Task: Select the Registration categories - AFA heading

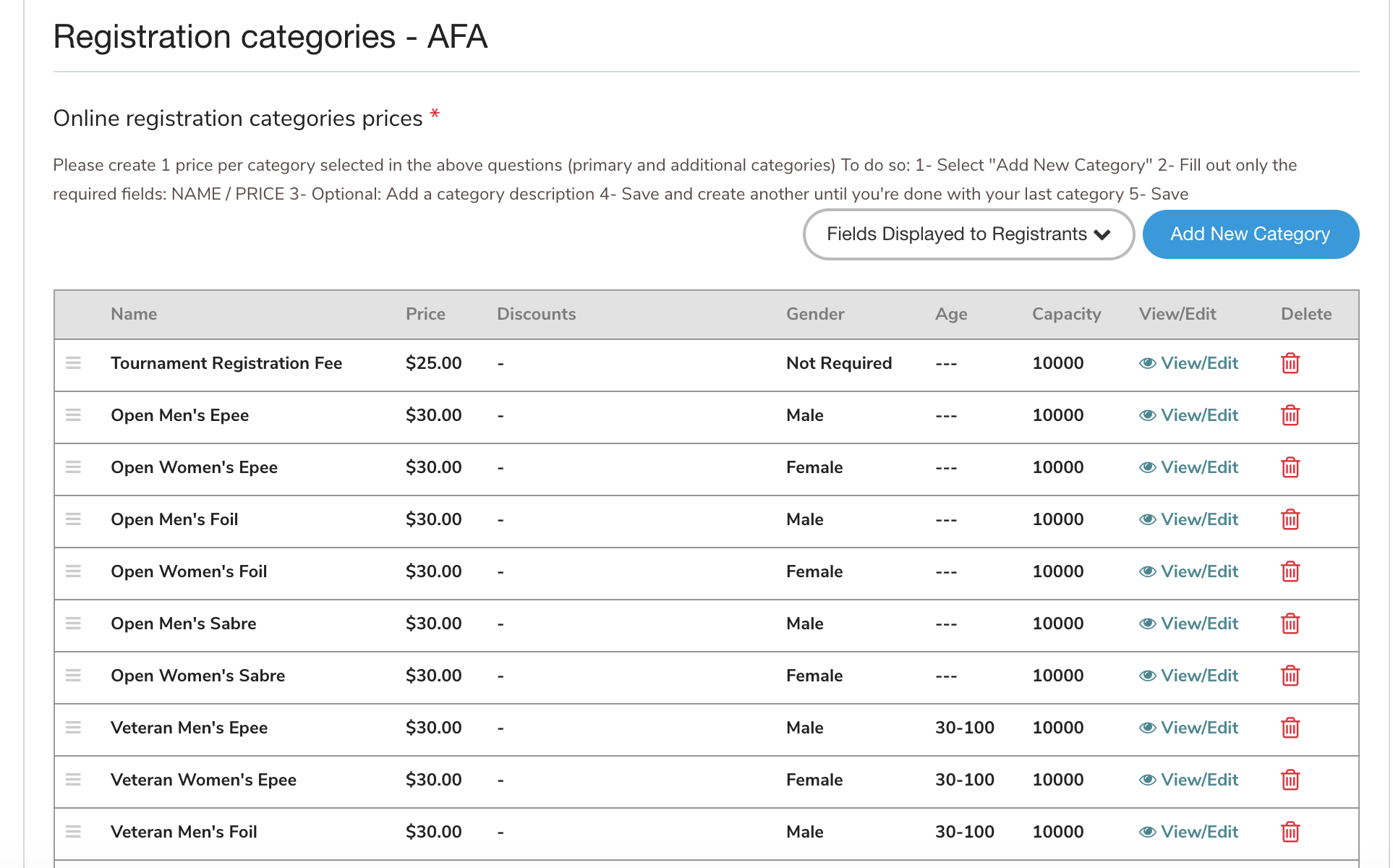Action: pos(270,36)
